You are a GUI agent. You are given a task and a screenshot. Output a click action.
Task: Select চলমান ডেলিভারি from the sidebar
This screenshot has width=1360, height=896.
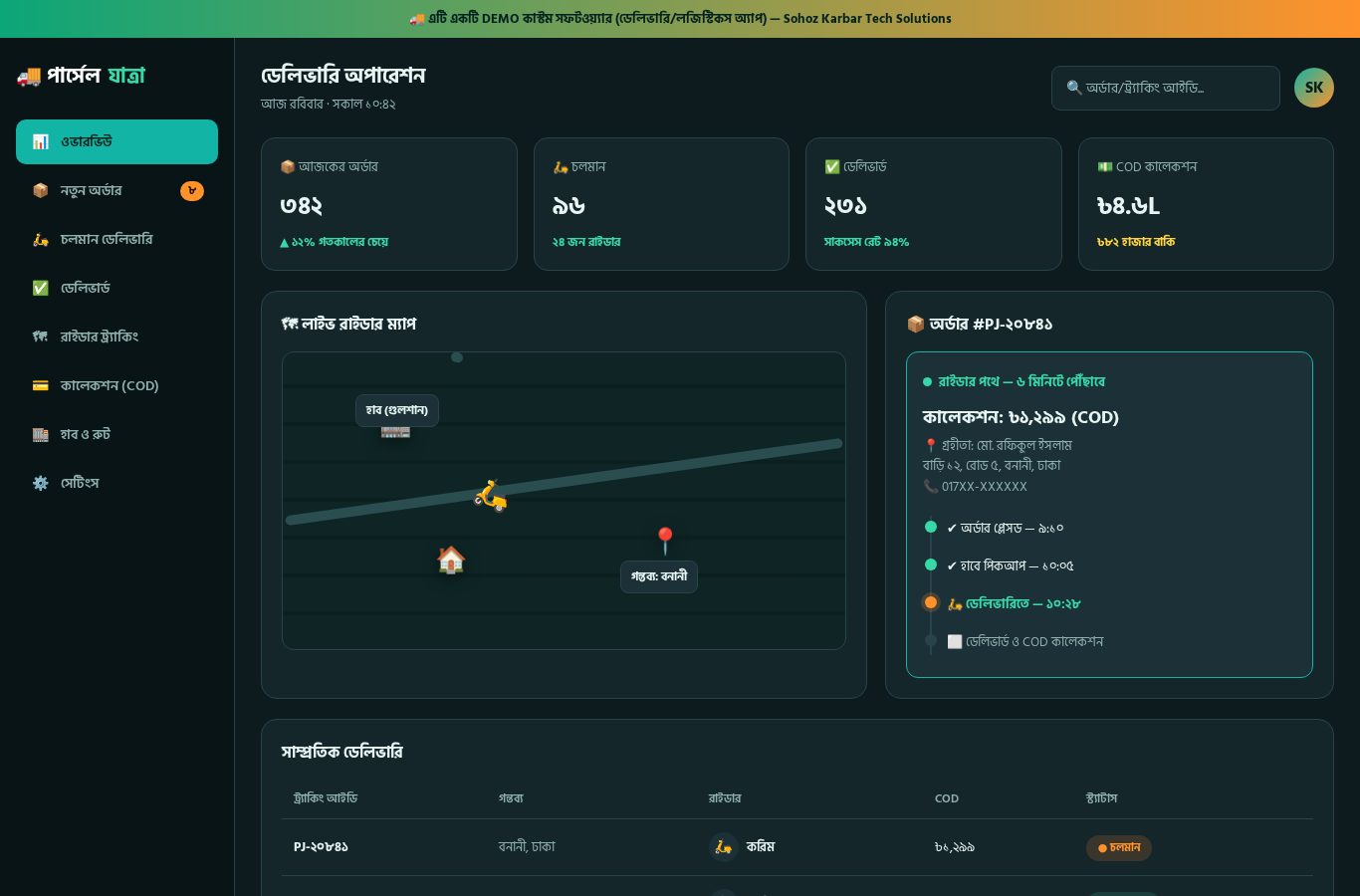116,239
